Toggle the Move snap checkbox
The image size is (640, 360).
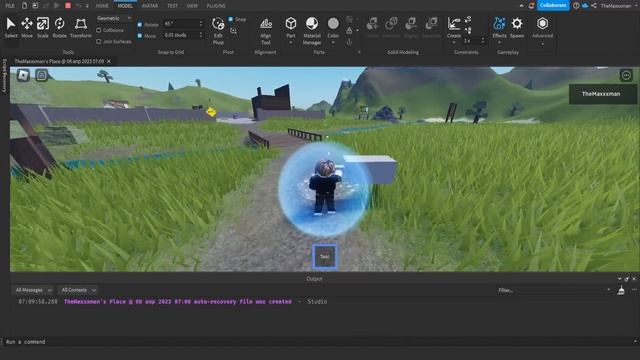(x=140, y=36)
